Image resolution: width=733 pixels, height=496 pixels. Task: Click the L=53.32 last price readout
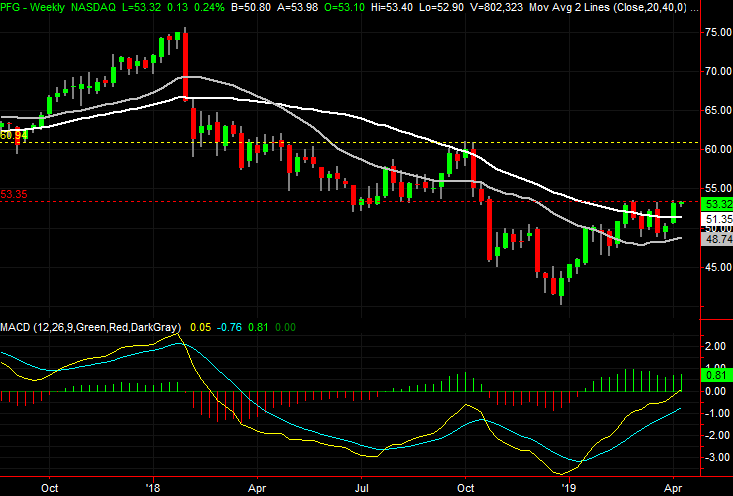coord(142,7)
